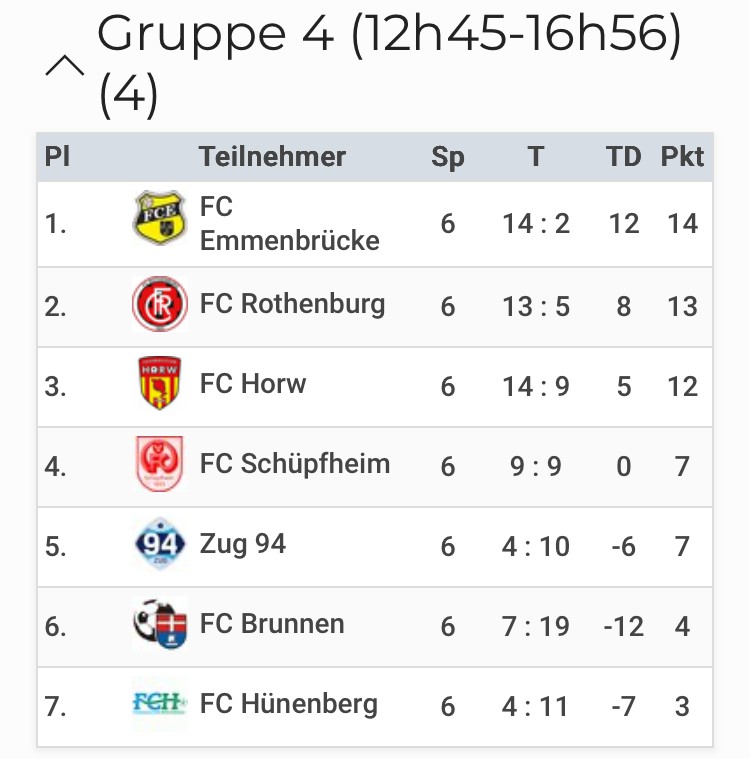750x759 pixels.
Task: Click the FC Hünenberg FCH logo
Action: pyautogui.click(x=160, y=704)
